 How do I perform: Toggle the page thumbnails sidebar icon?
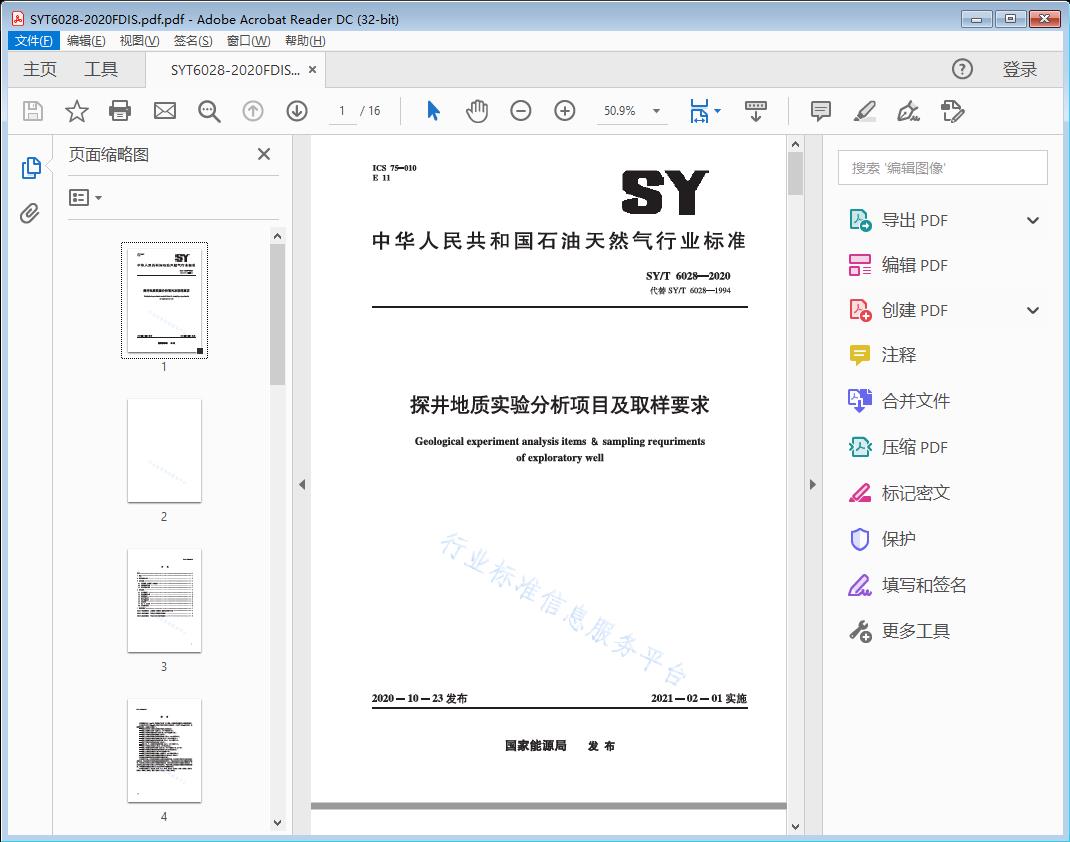pyautogui.click(x=30, y=168)
